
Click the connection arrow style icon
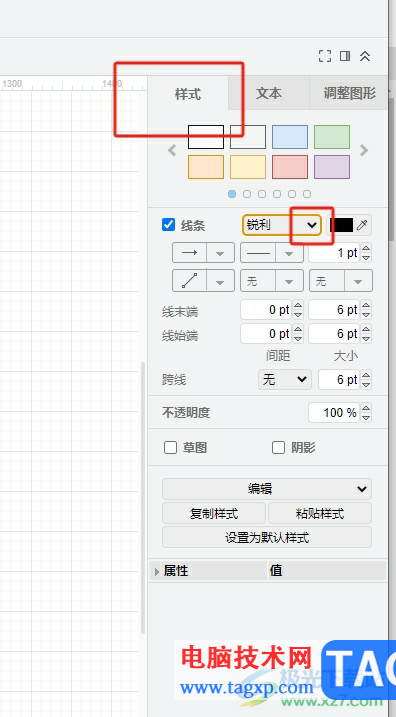190,252
